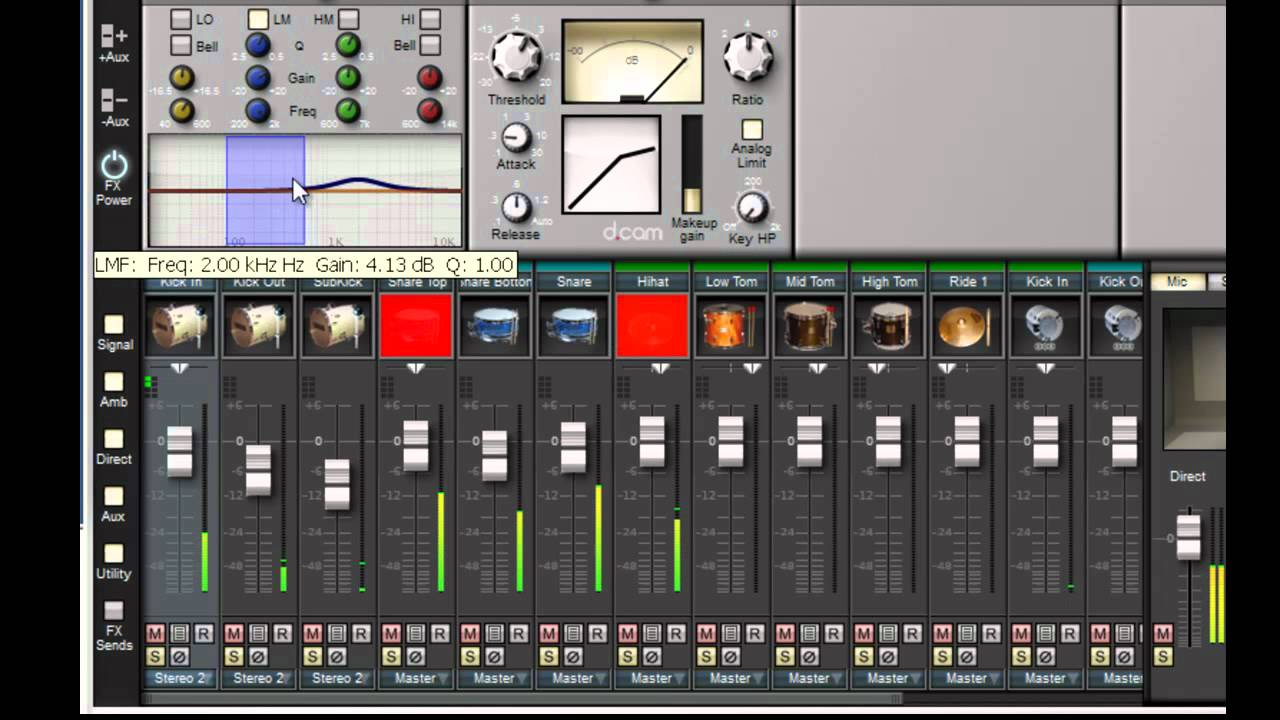Select the Kick Out drum icon
Image resolution: width=1280 pixels, height=720 pixels.
259,326
